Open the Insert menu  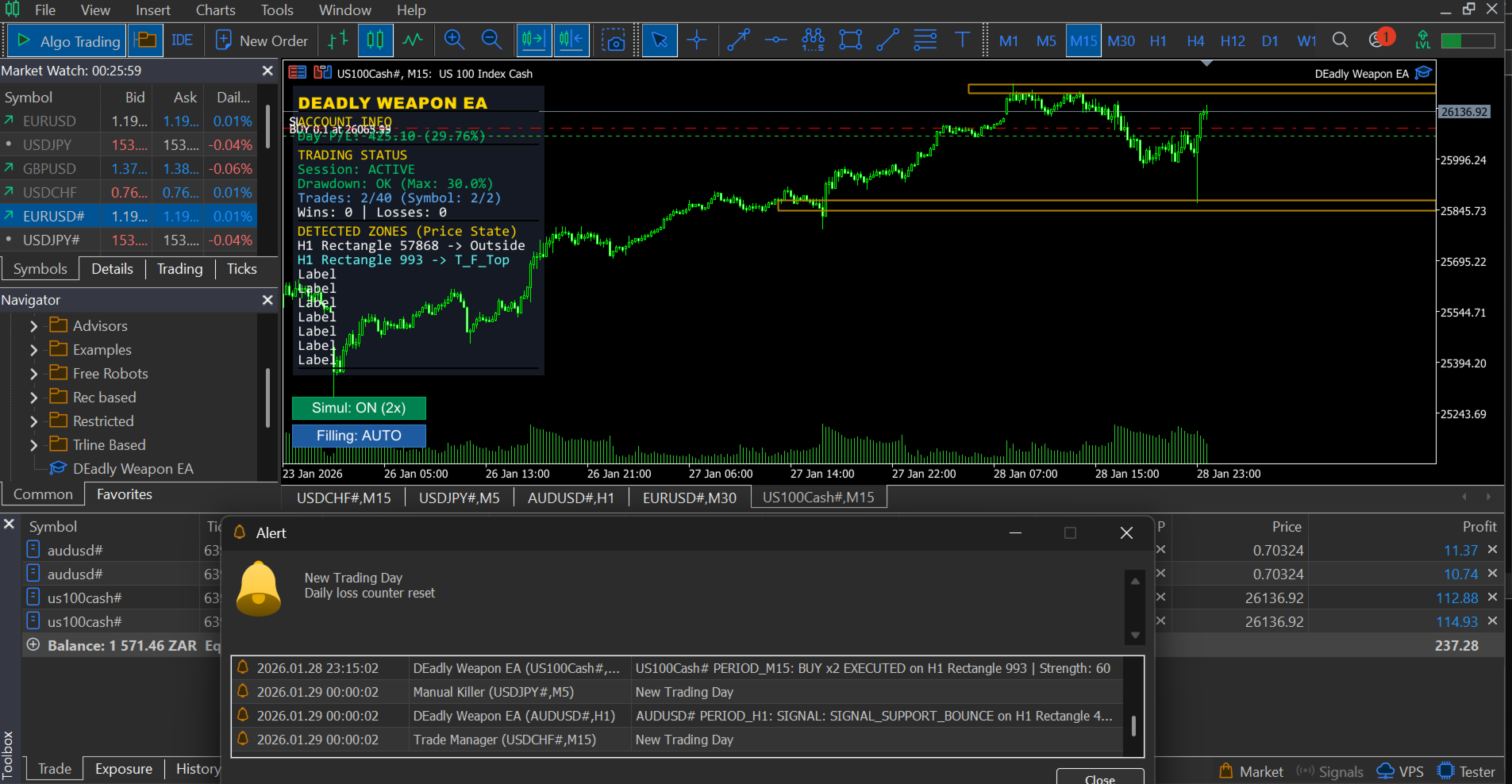(153, 10)
